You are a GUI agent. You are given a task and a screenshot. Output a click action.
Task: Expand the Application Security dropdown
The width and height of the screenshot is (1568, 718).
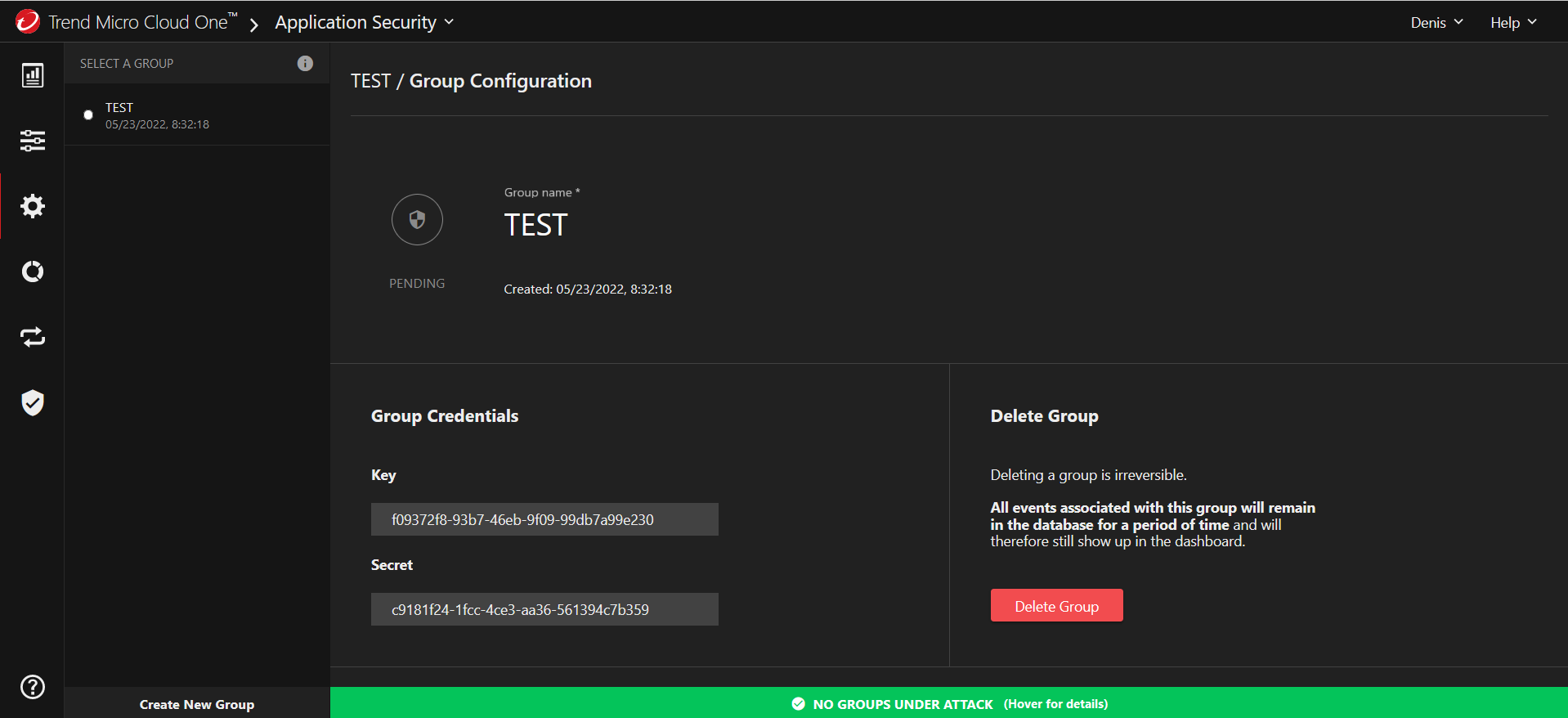coord(364,23)
